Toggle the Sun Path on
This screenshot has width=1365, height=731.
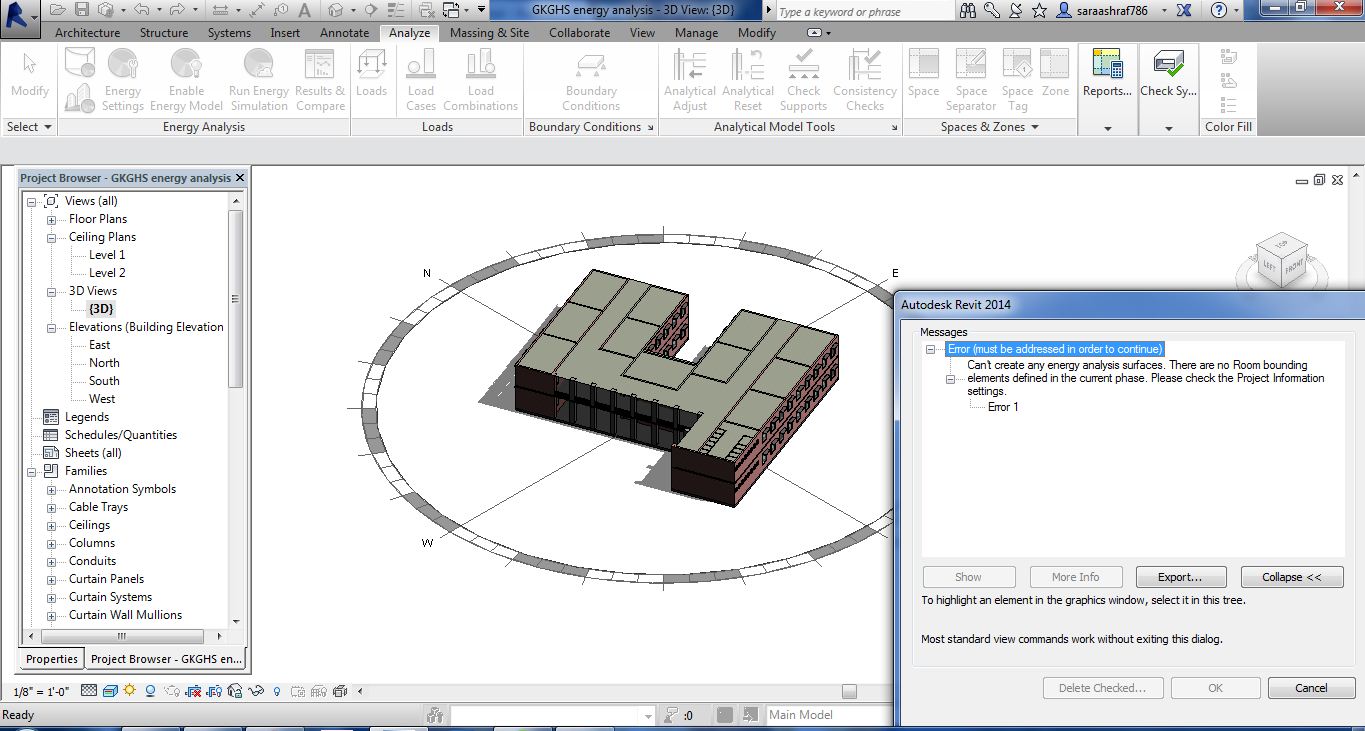tap(129, 690)
